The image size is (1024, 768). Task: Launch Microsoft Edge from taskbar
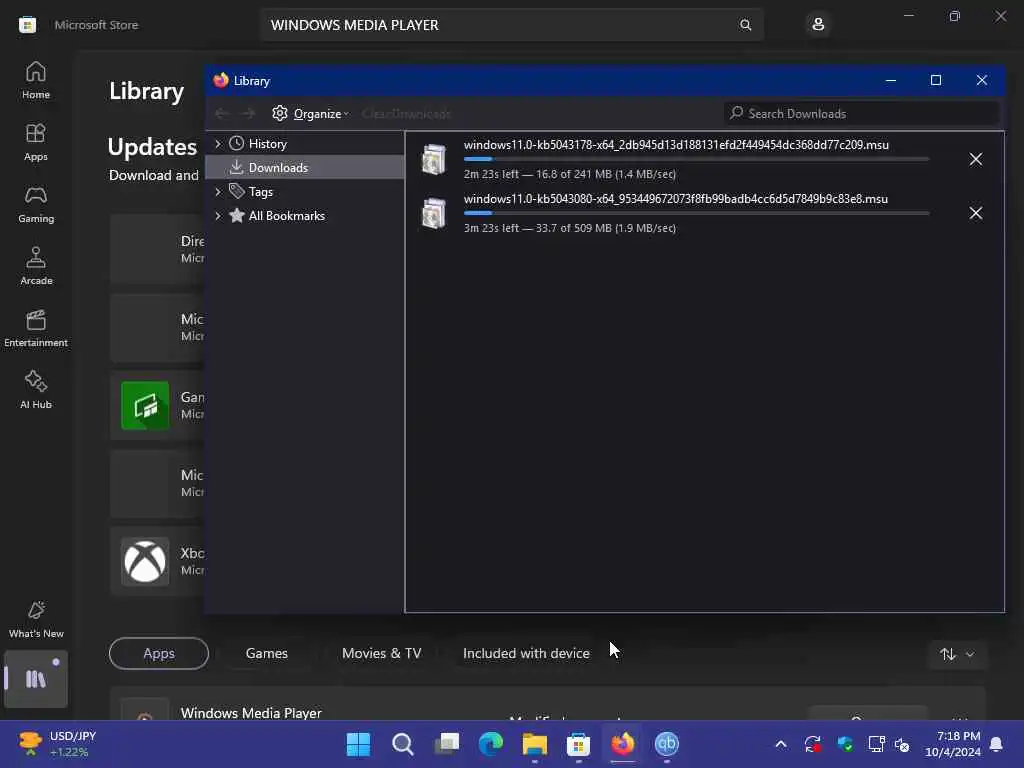(x=490, y=744)
